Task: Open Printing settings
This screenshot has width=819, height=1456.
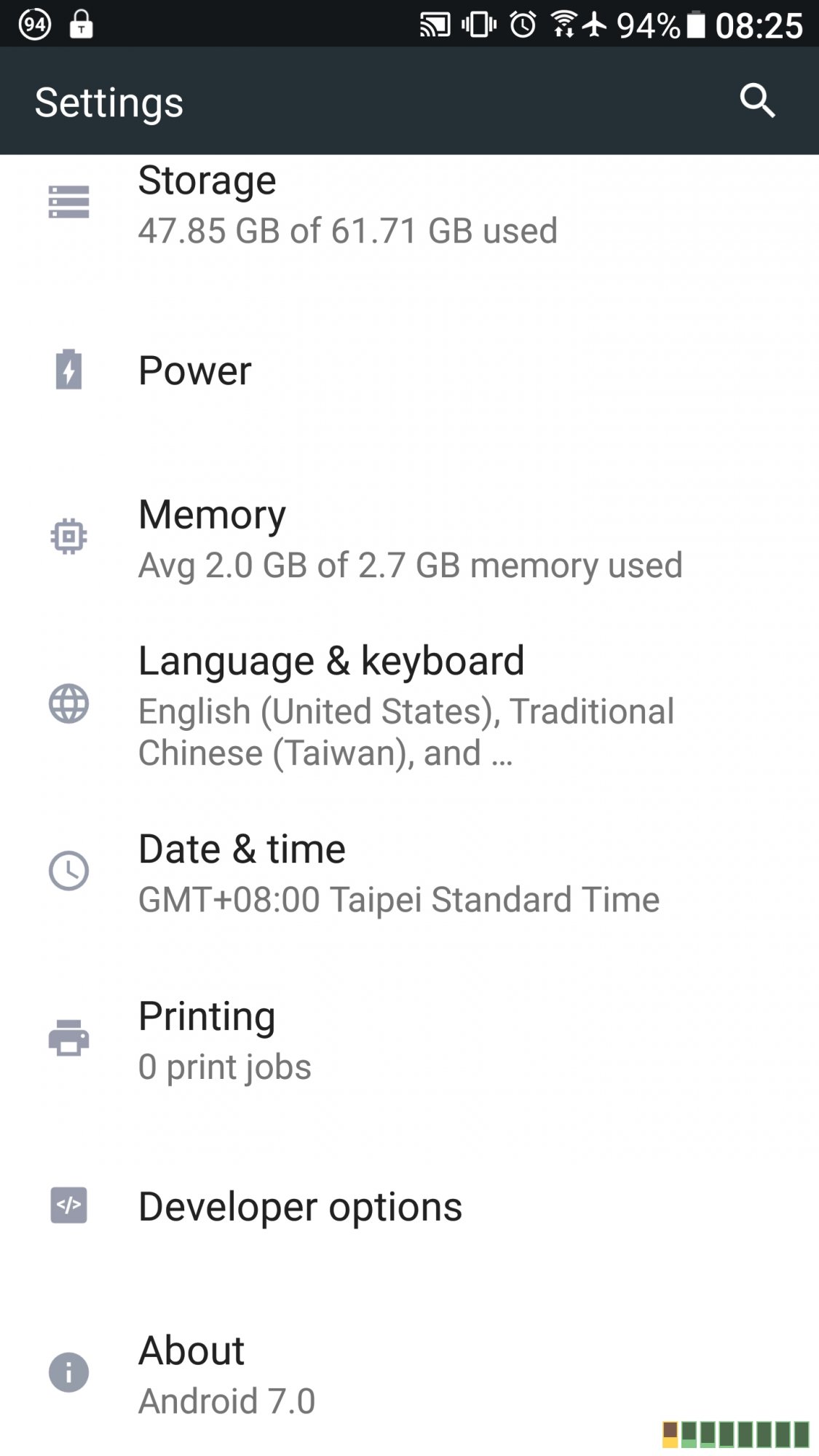Action: (224, 1040)
